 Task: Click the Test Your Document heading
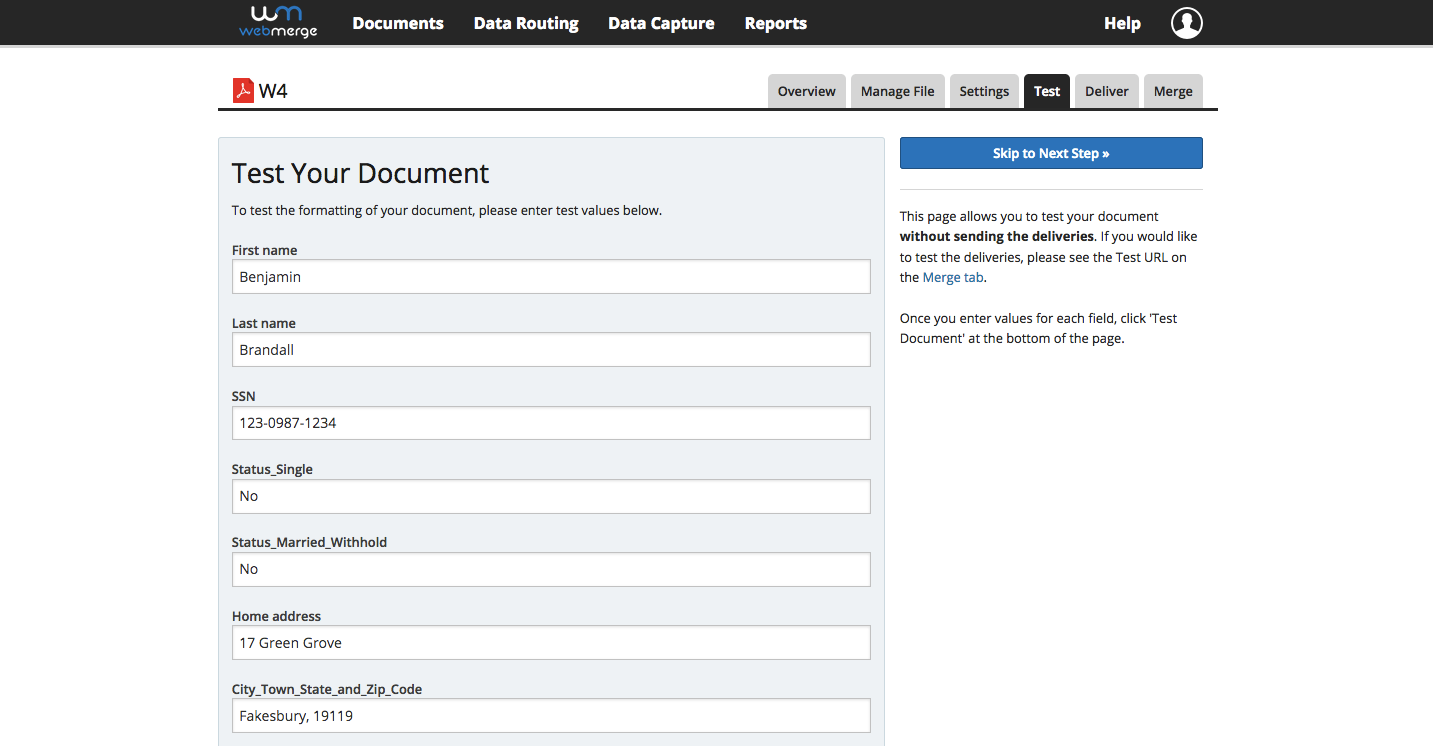(x=360, y=173)
